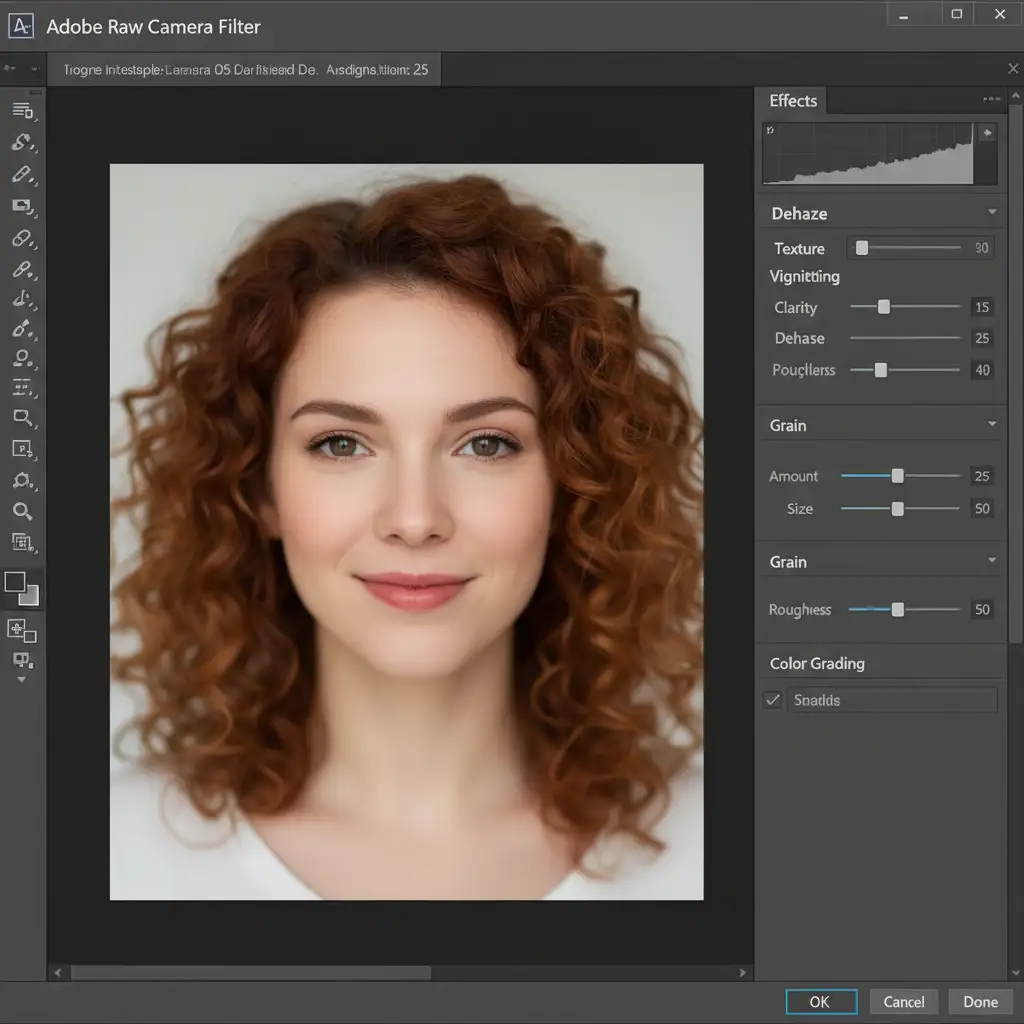This screenshot has height=1024, width=1024.
Task: Click the list icon atop the left toolbar
Action: (x=22, y=110)
